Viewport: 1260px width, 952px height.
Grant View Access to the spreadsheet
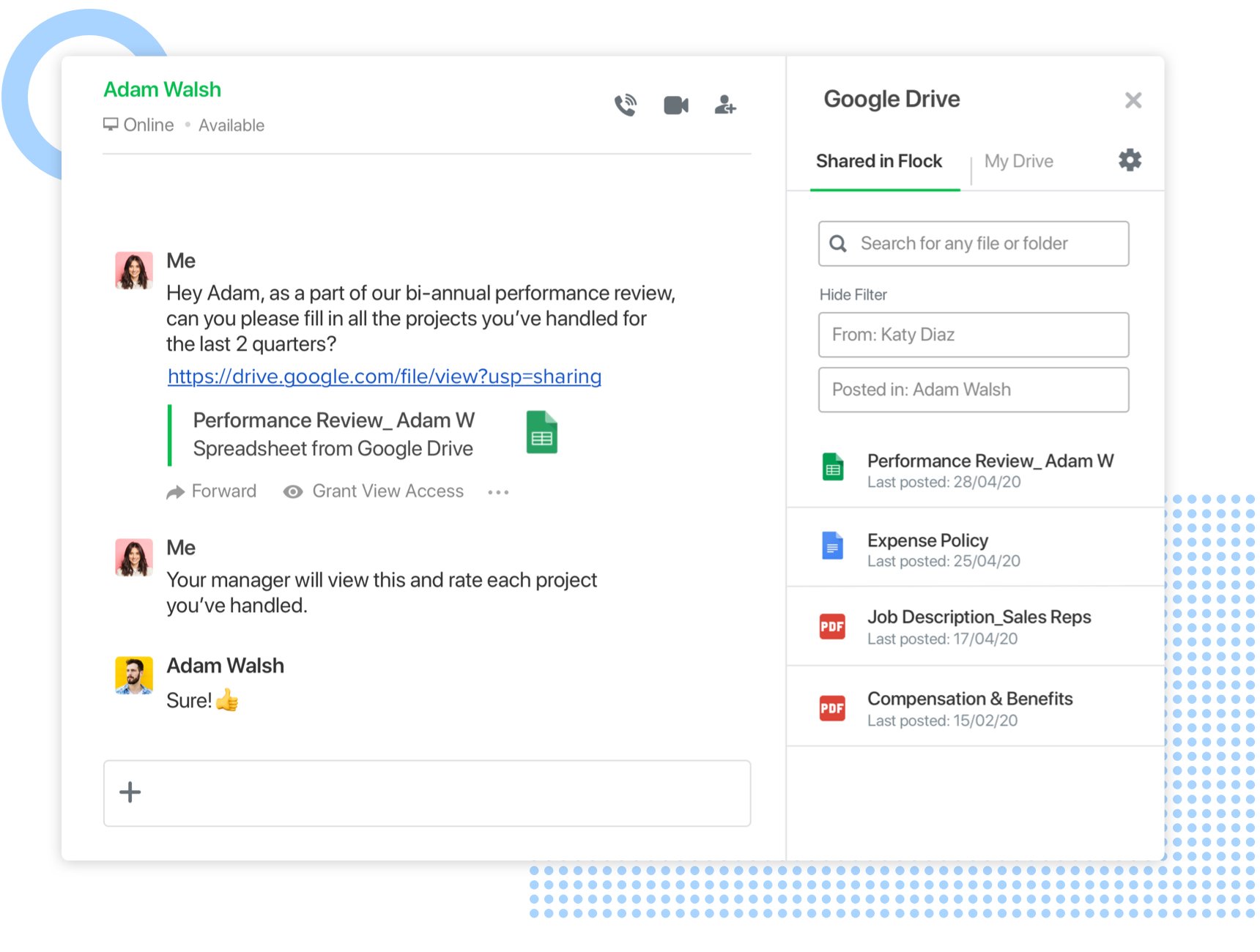point(387,491)
